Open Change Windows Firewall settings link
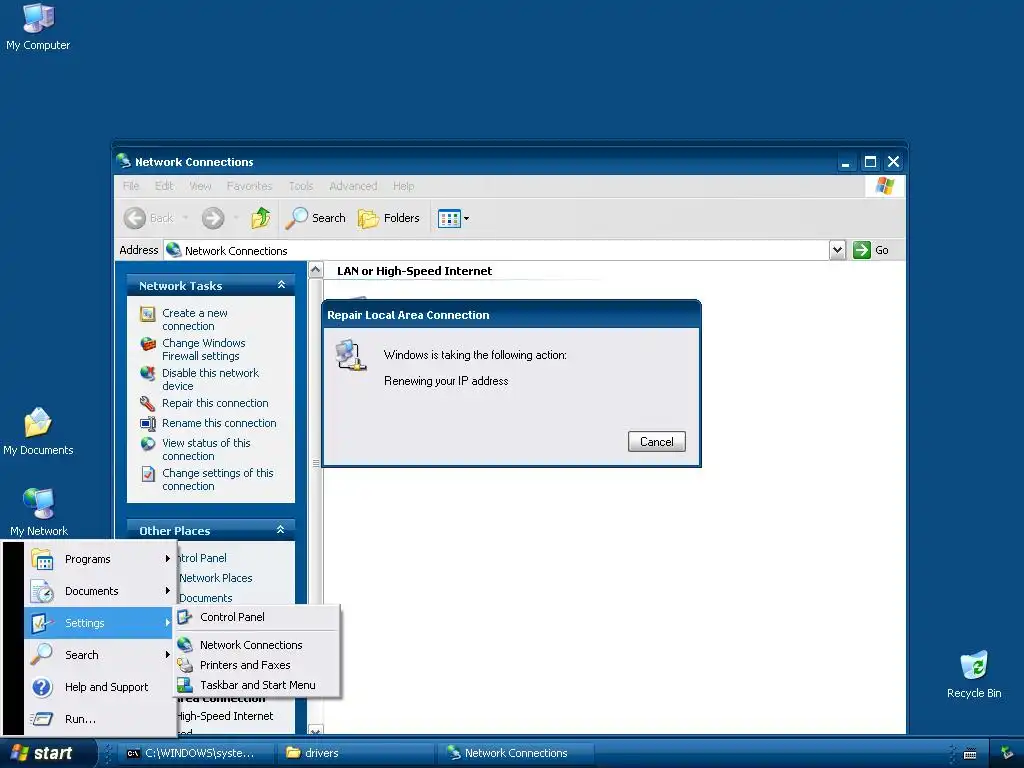The width and height of the screenshot is (1024, 768). click(203, 349)
